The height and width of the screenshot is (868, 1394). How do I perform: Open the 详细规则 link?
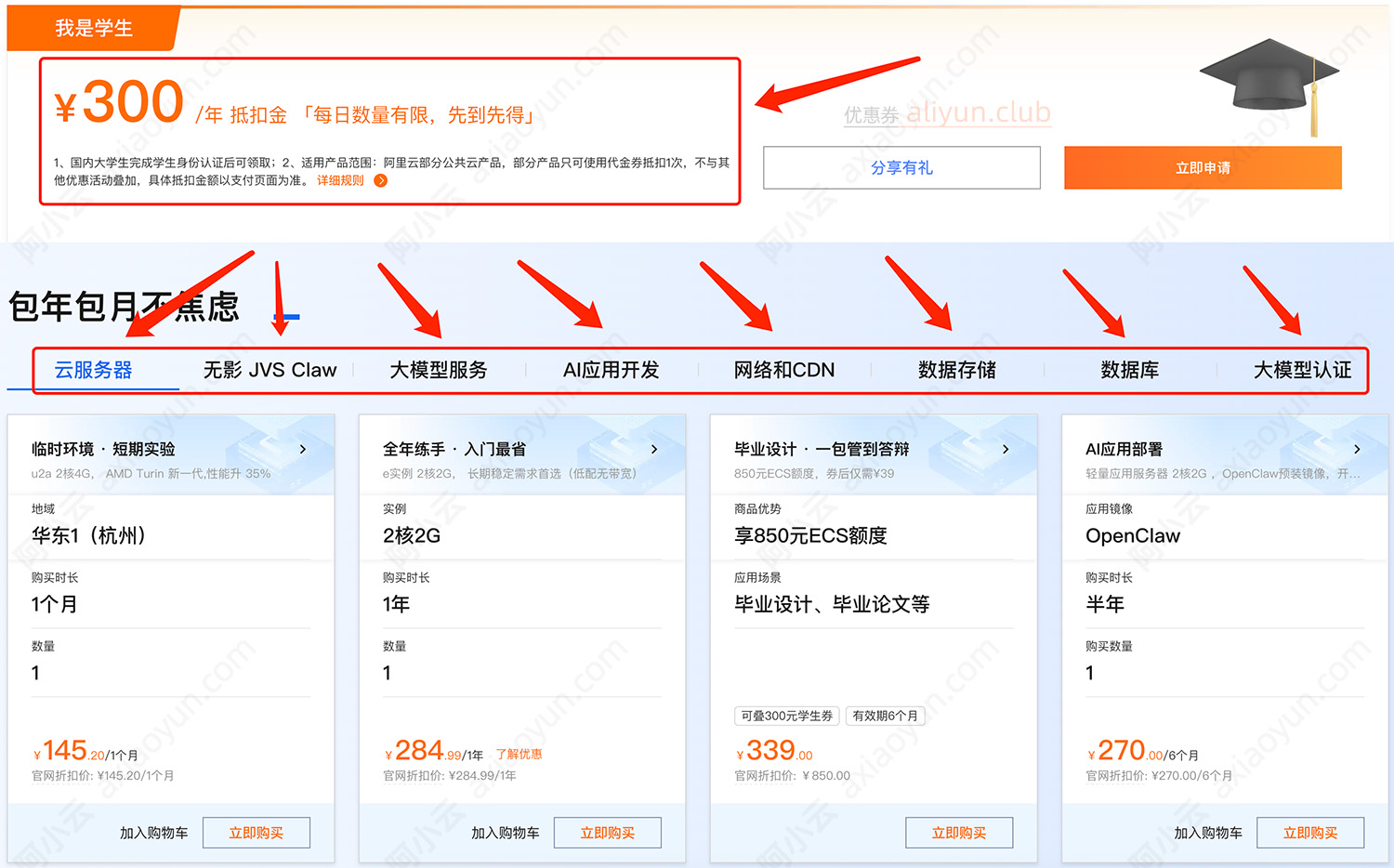pos(340,180)
